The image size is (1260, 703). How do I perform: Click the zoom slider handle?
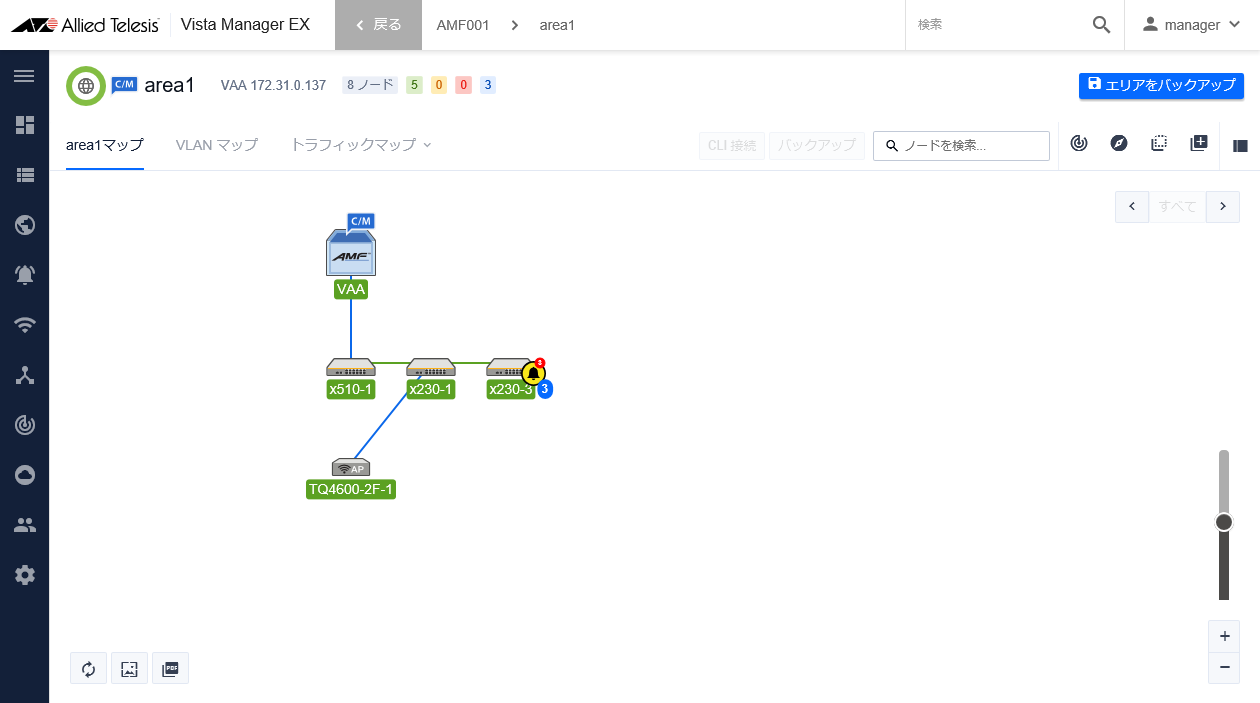tap(1224, 522)
